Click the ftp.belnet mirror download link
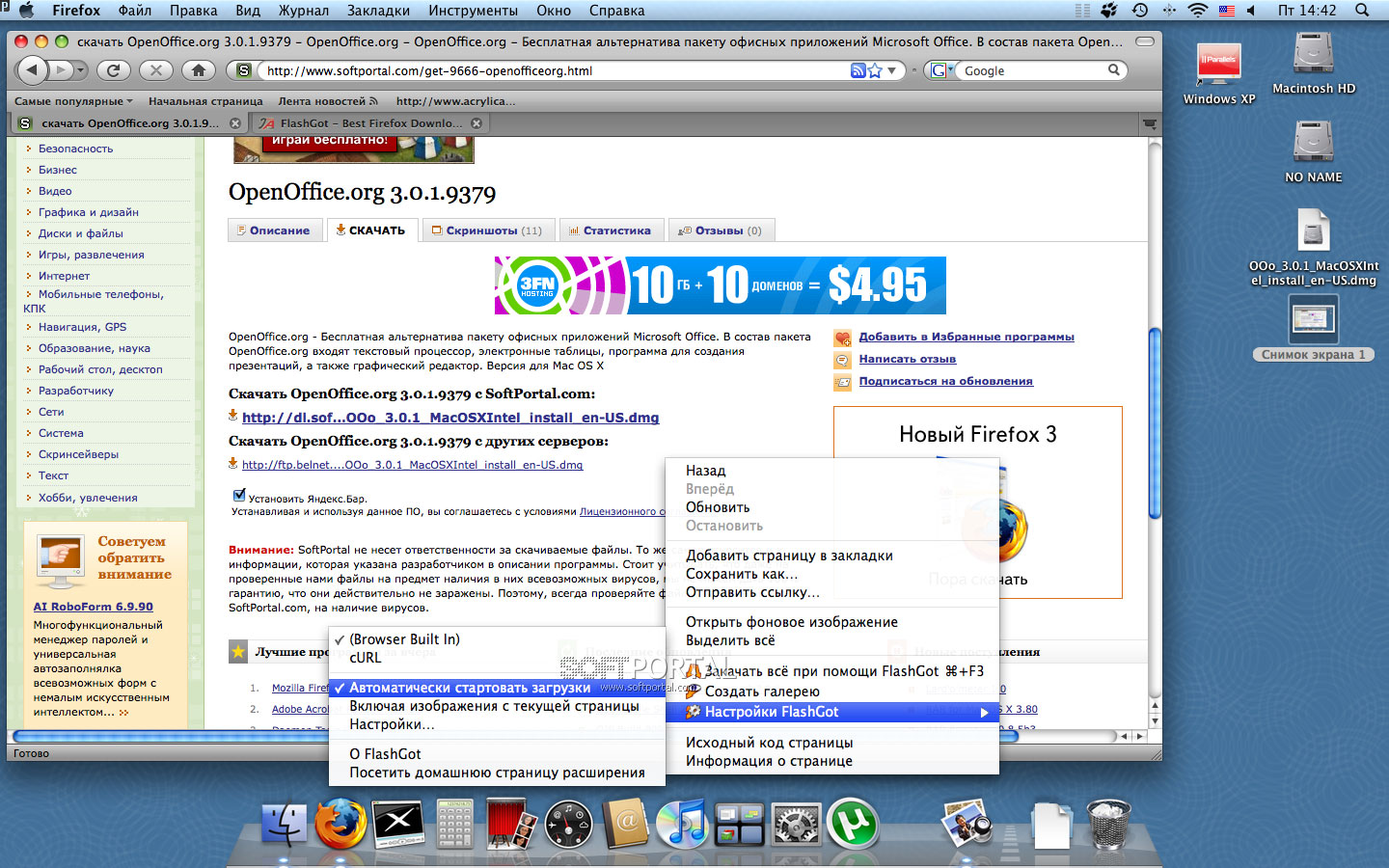1389x868 pixels. (412, 465)
